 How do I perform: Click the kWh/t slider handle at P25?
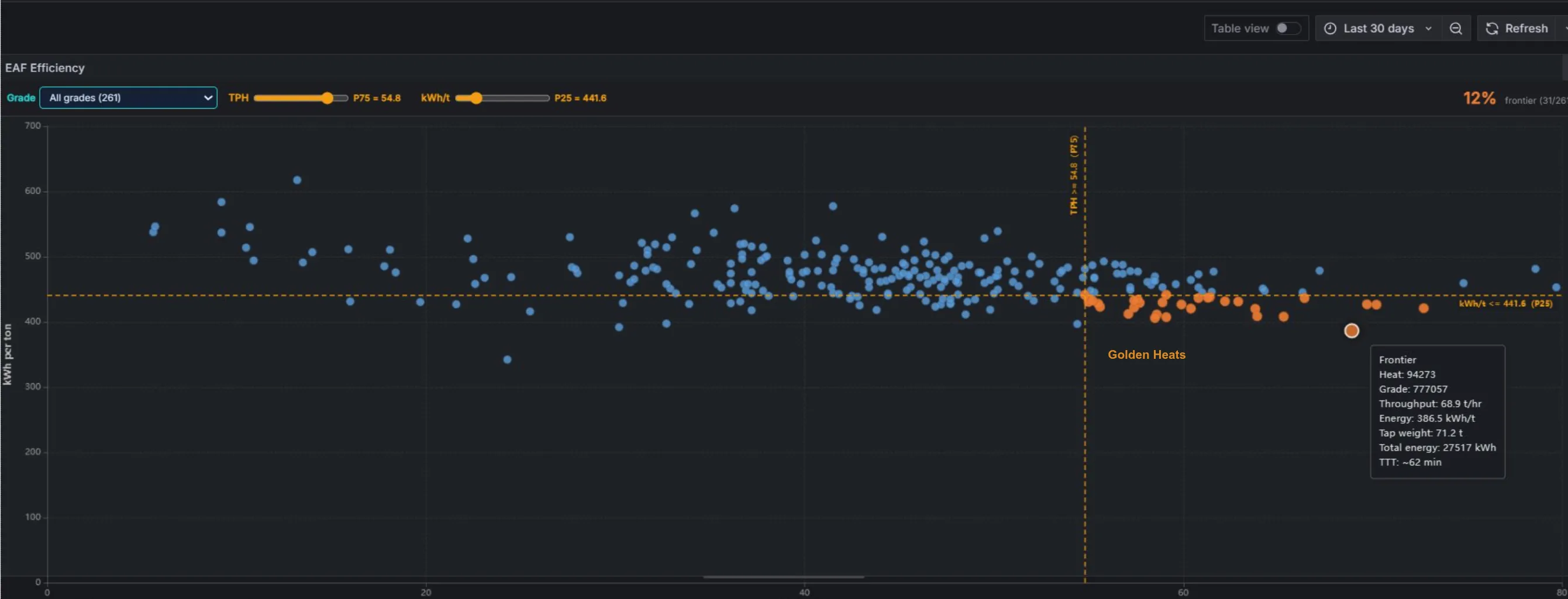coord(476,97)
